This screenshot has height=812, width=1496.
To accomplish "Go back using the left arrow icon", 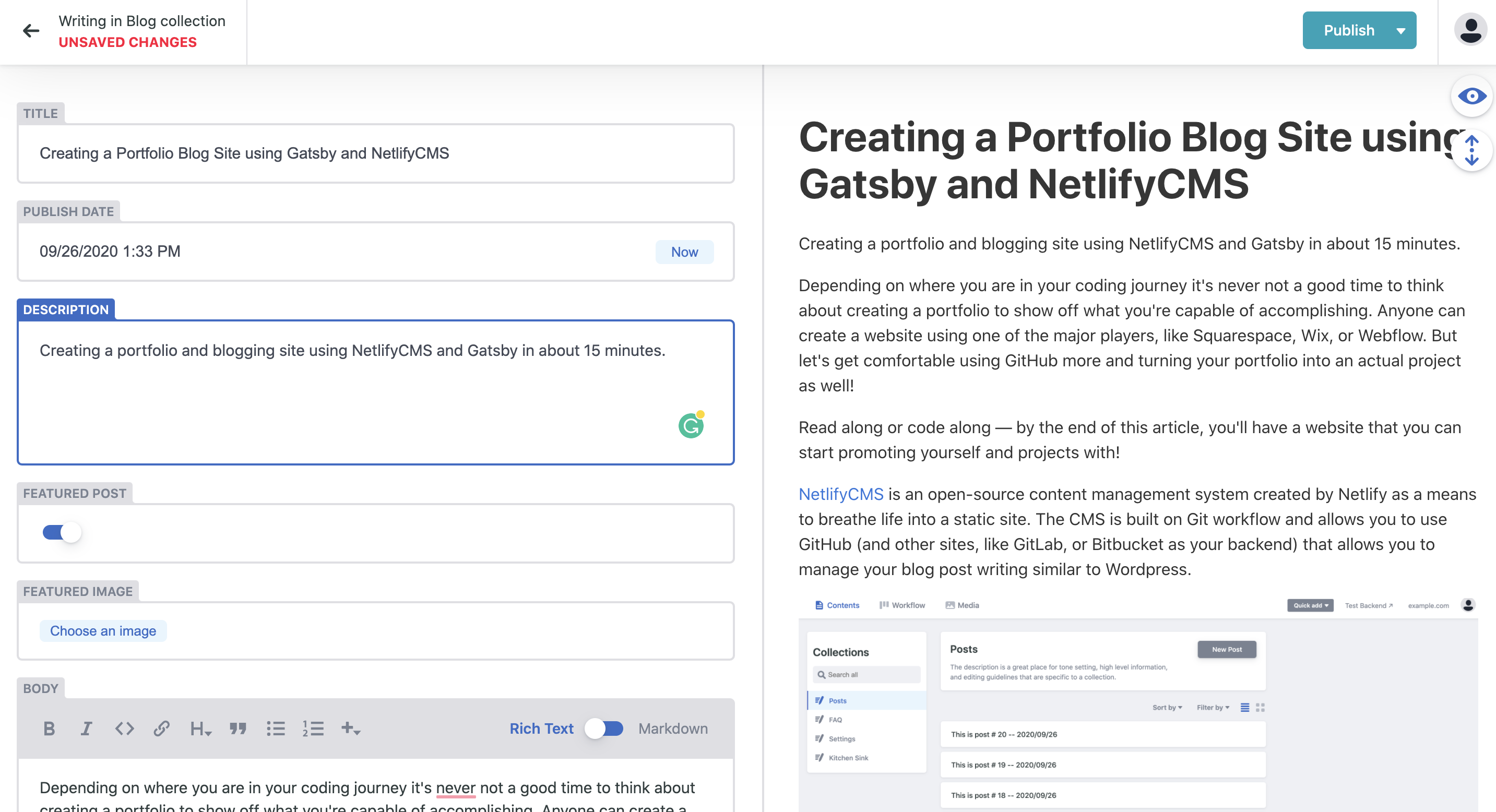I will [x=31, y=31].
